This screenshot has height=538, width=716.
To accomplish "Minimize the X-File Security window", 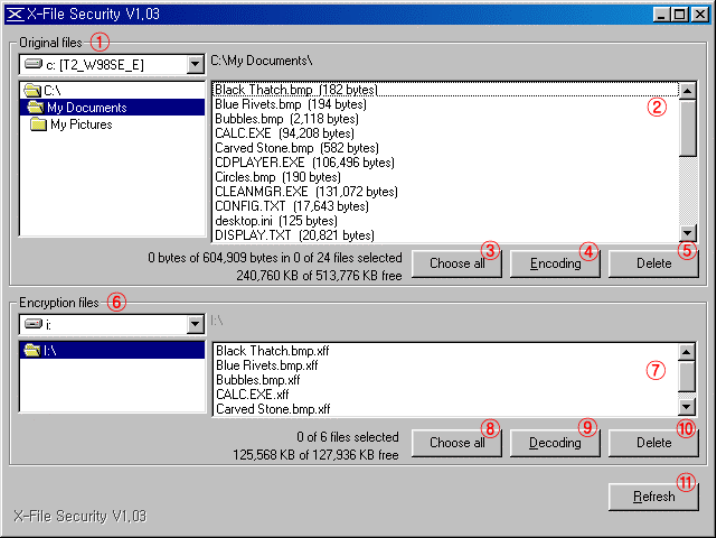I will (661, 14).
